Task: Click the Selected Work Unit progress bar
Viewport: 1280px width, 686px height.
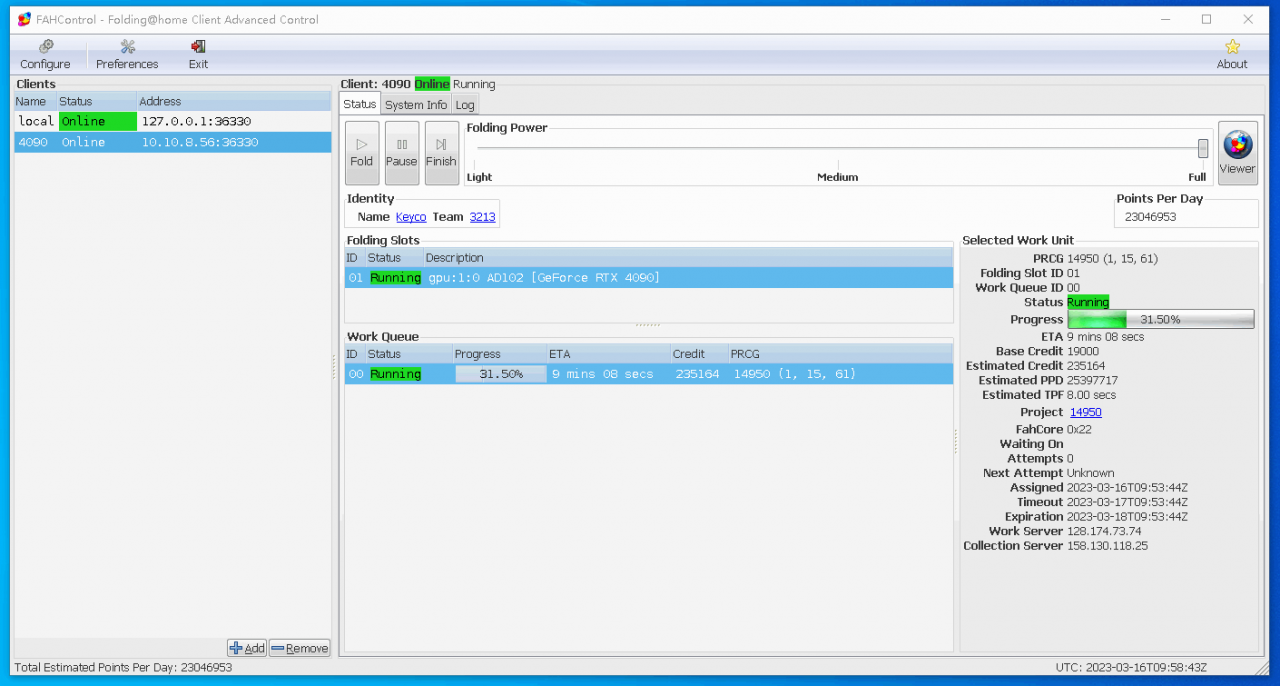Action: click(x=1161, y=319)
